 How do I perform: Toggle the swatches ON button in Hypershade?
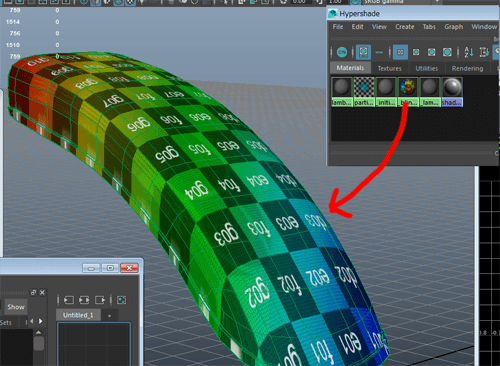(x=342, y=52)
